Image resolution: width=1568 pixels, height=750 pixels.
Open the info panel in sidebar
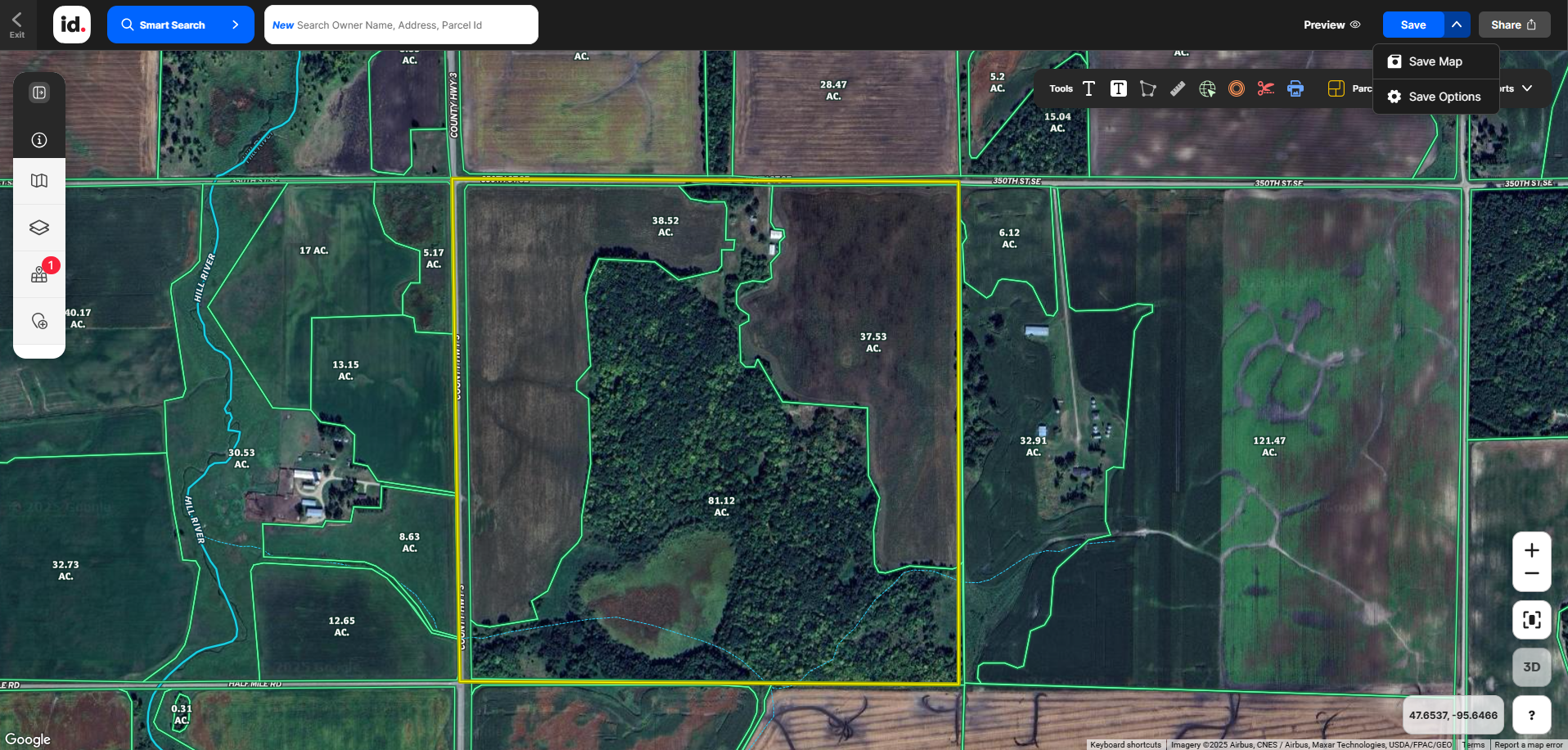pos(39,140)
